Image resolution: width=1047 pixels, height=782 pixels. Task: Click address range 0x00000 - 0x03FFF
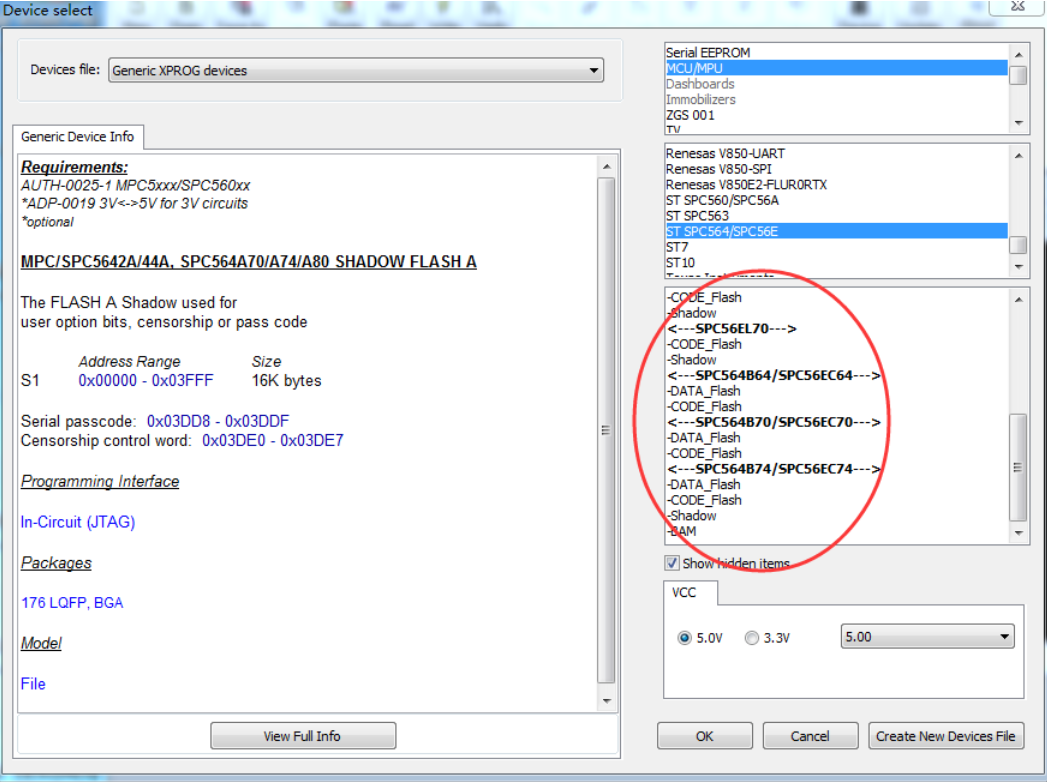[x=146, y=381]
